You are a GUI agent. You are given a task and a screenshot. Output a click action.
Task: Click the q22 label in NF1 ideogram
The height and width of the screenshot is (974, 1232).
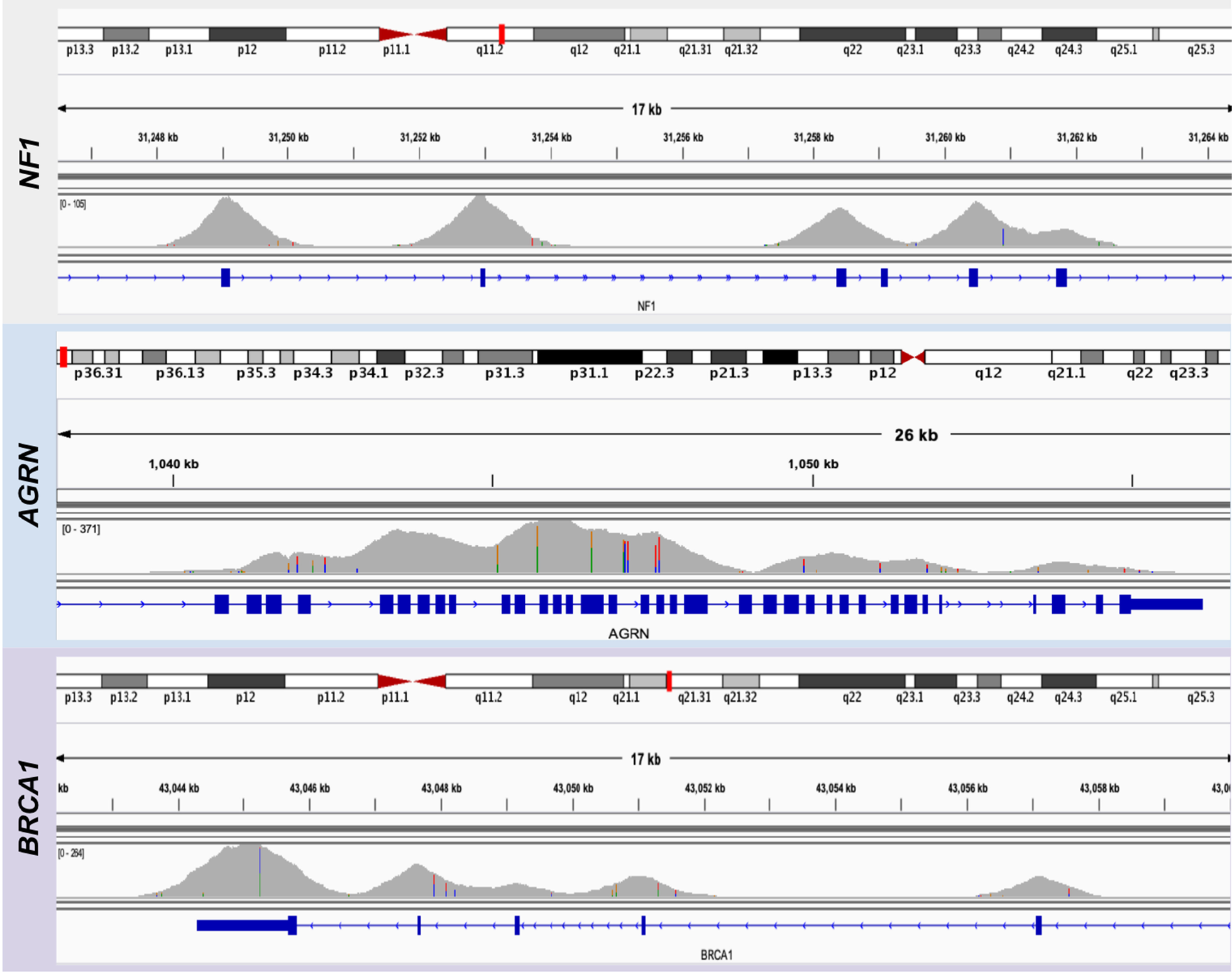coord(852,50)
